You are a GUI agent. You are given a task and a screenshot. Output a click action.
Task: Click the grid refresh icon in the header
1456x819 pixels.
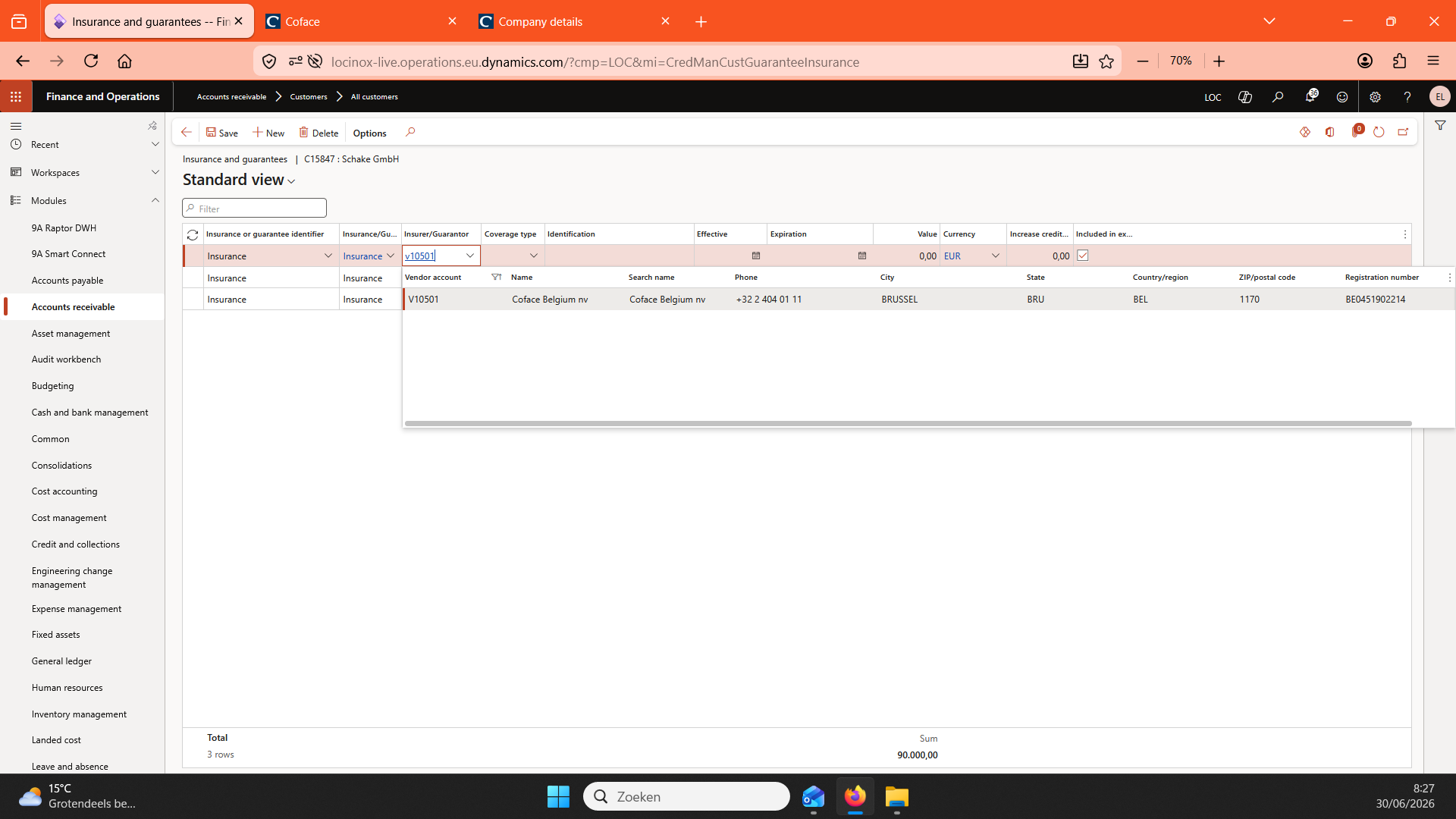[193, 234]
